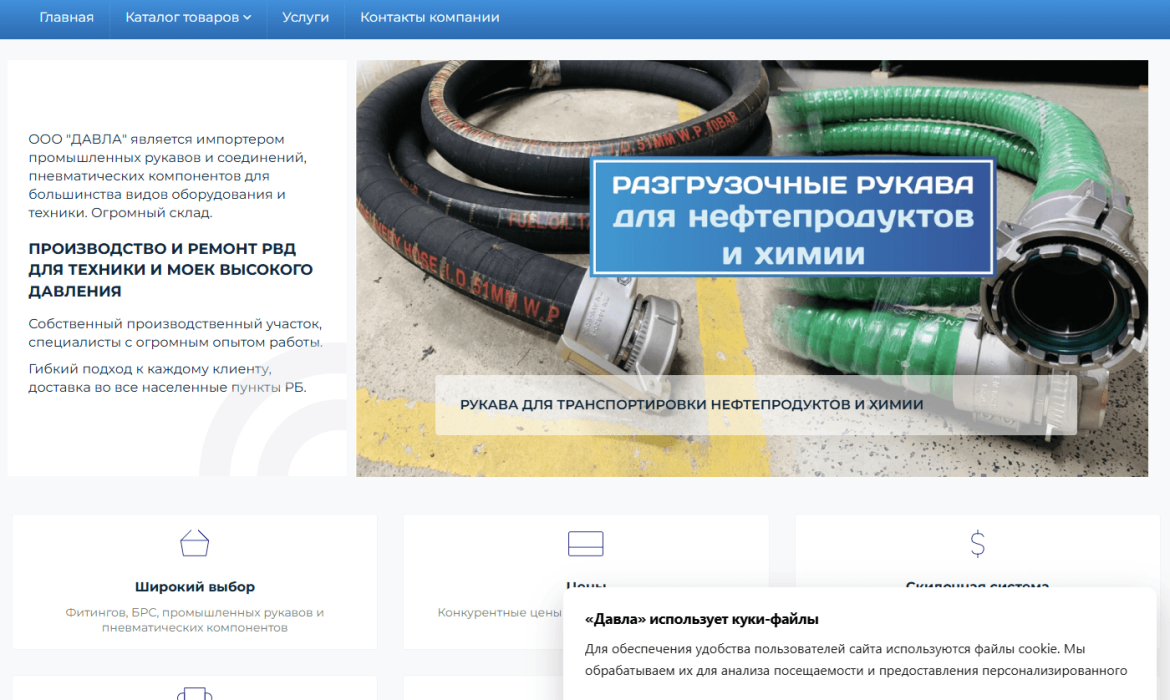This screenshot has height=700, width=1170.
Task: Open Контакты компании page
Action: [430, 17]
